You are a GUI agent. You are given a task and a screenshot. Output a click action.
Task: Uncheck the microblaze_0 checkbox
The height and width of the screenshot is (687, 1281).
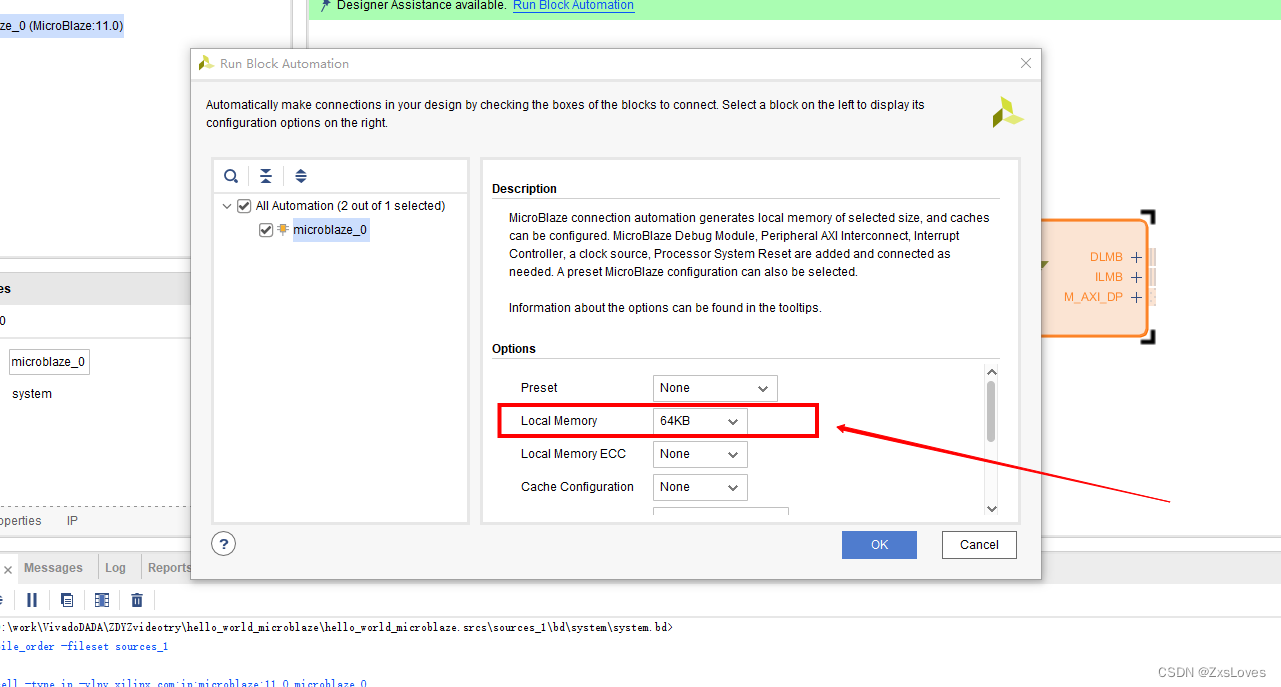point(266,230)
